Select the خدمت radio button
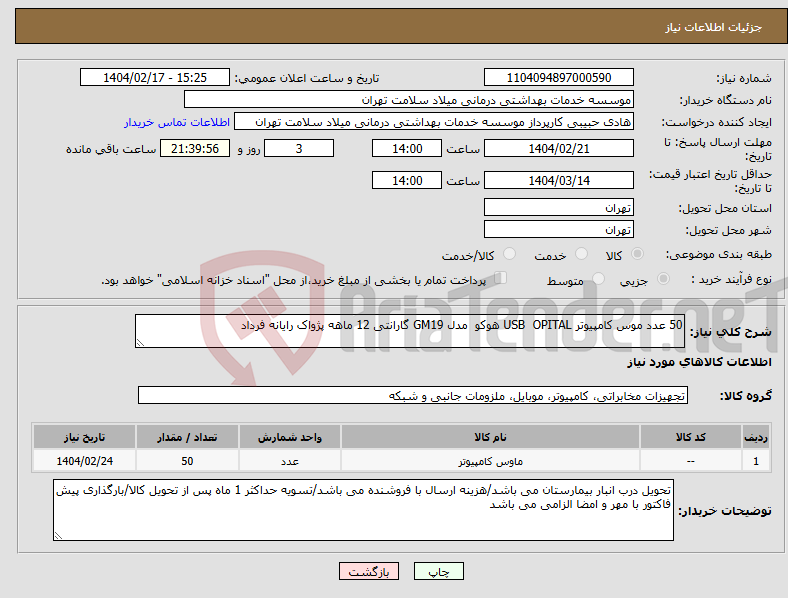The height and width of the screenshot is (598, 788). click(581, 254)
